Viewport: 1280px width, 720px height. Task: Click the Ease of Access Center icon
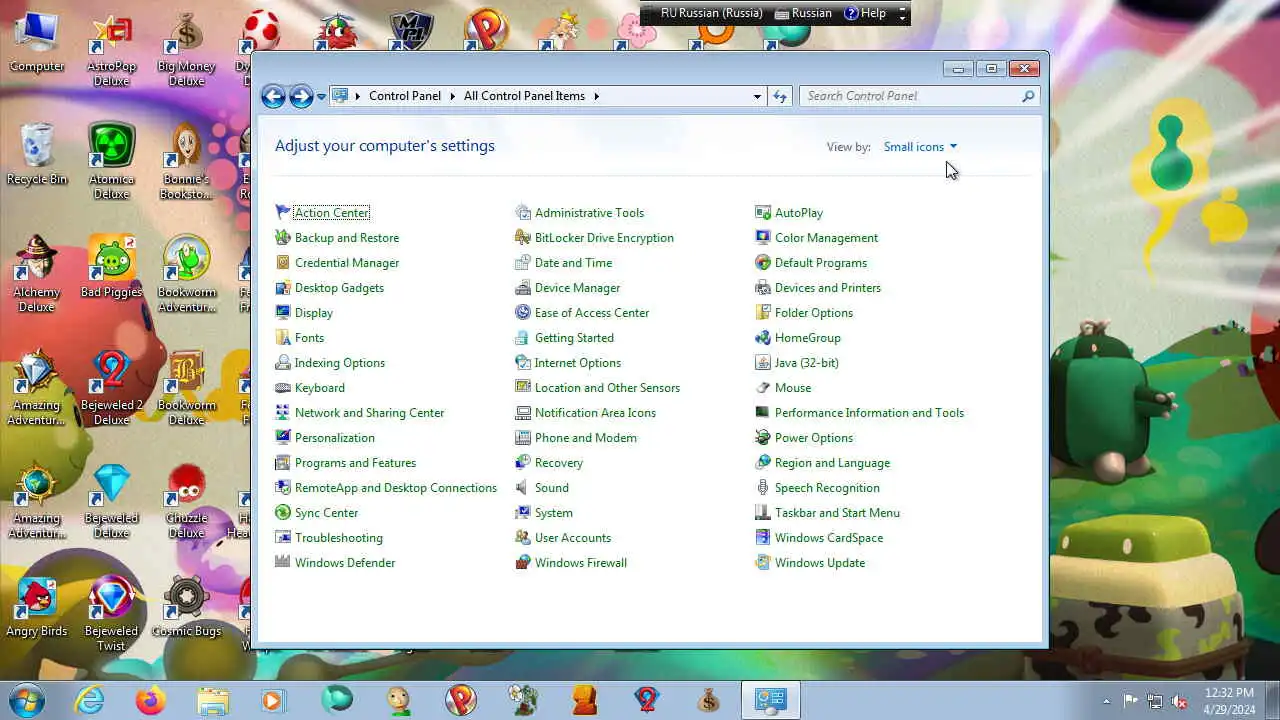point(523,312)
